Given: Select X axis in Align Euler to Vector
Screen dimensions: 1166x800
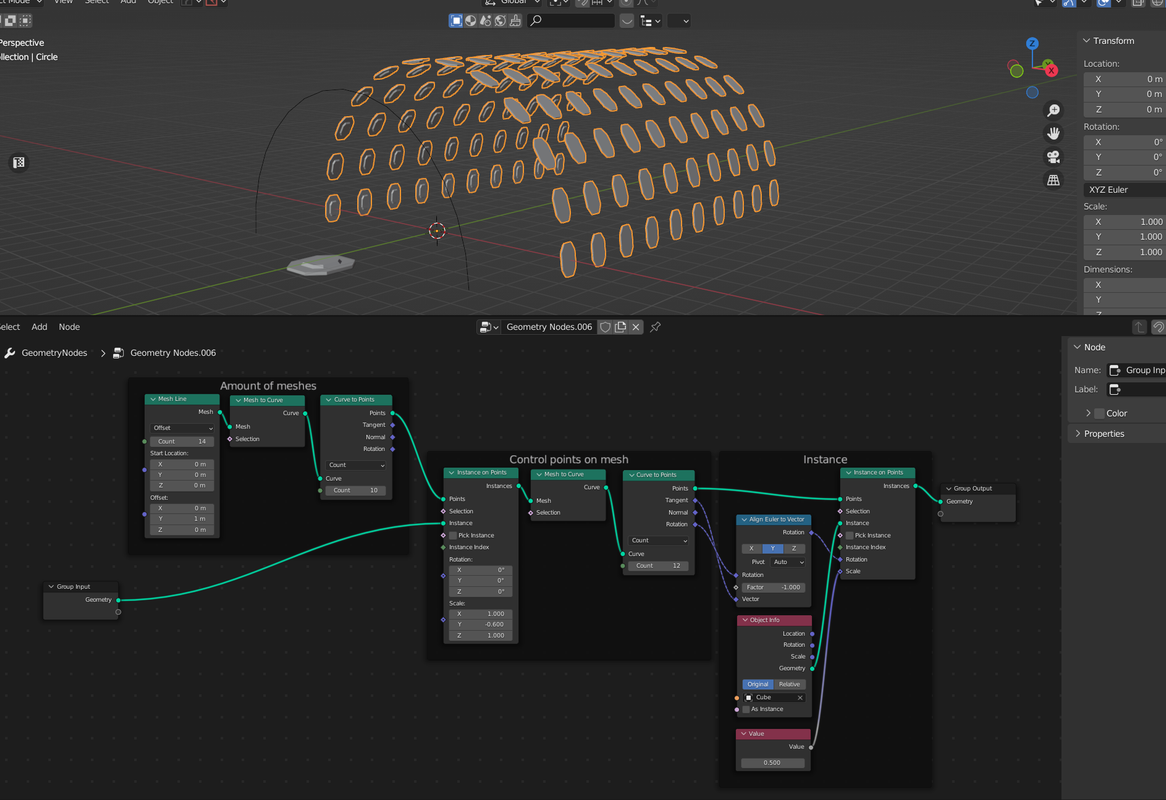Looking at the screenshot, I should point(751,549).
